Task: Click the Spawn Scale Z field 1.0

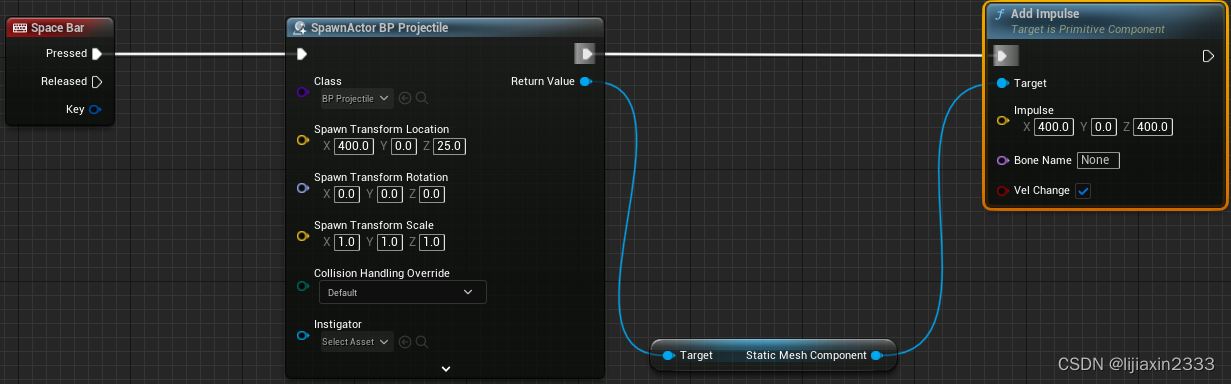Action: (x=431, y=242)
